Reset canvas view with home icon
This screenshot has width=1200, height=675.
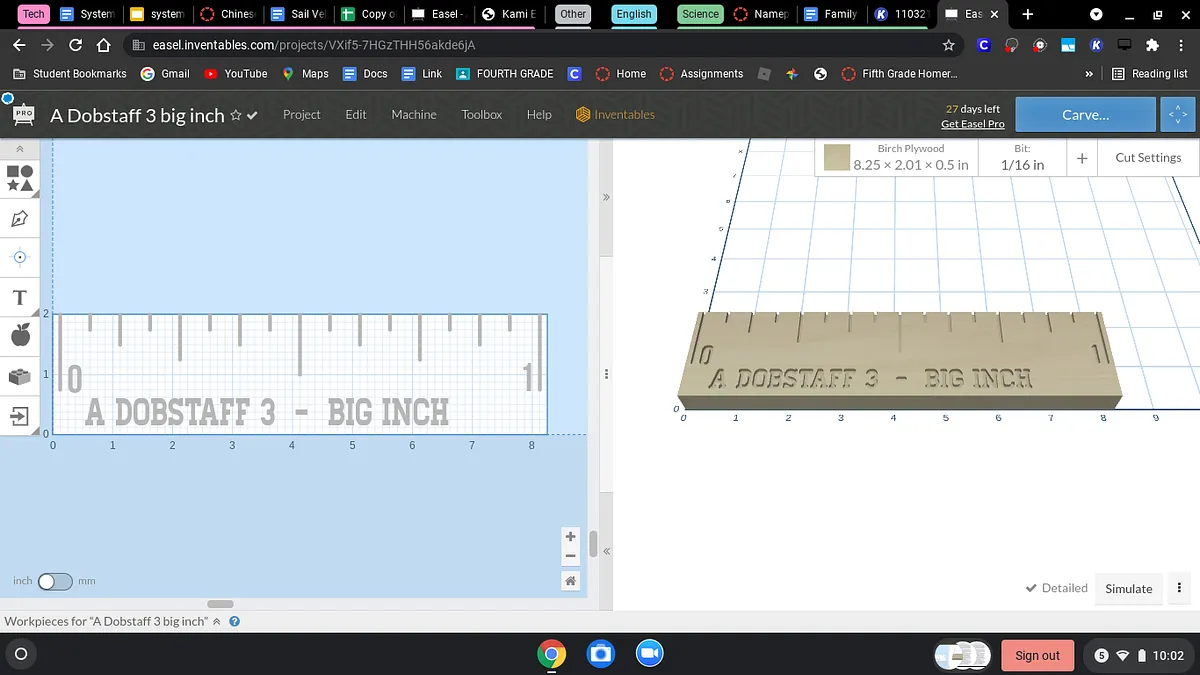click(570, 581)
